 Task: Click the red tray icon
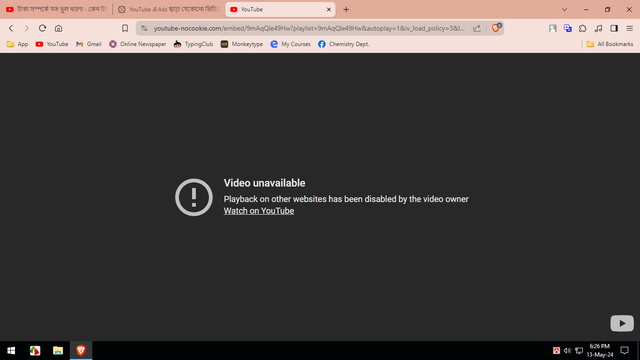point(556,351)
